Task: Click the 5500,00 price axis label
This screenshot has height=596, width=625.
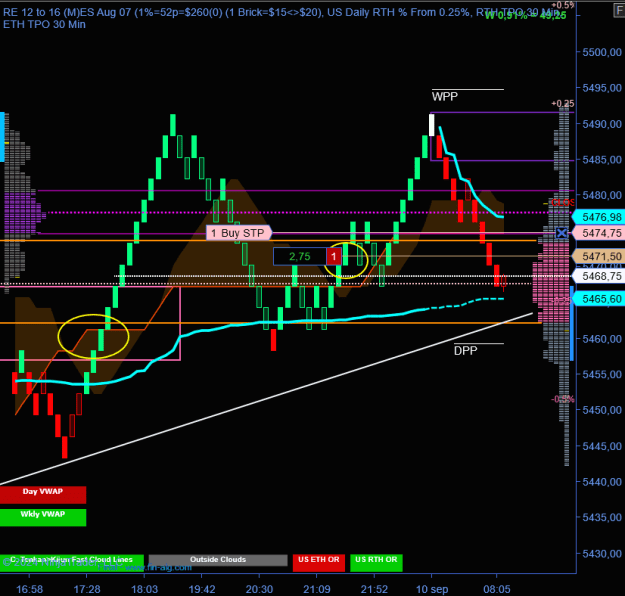Action: pyautogui.click(x=602, y=52)
